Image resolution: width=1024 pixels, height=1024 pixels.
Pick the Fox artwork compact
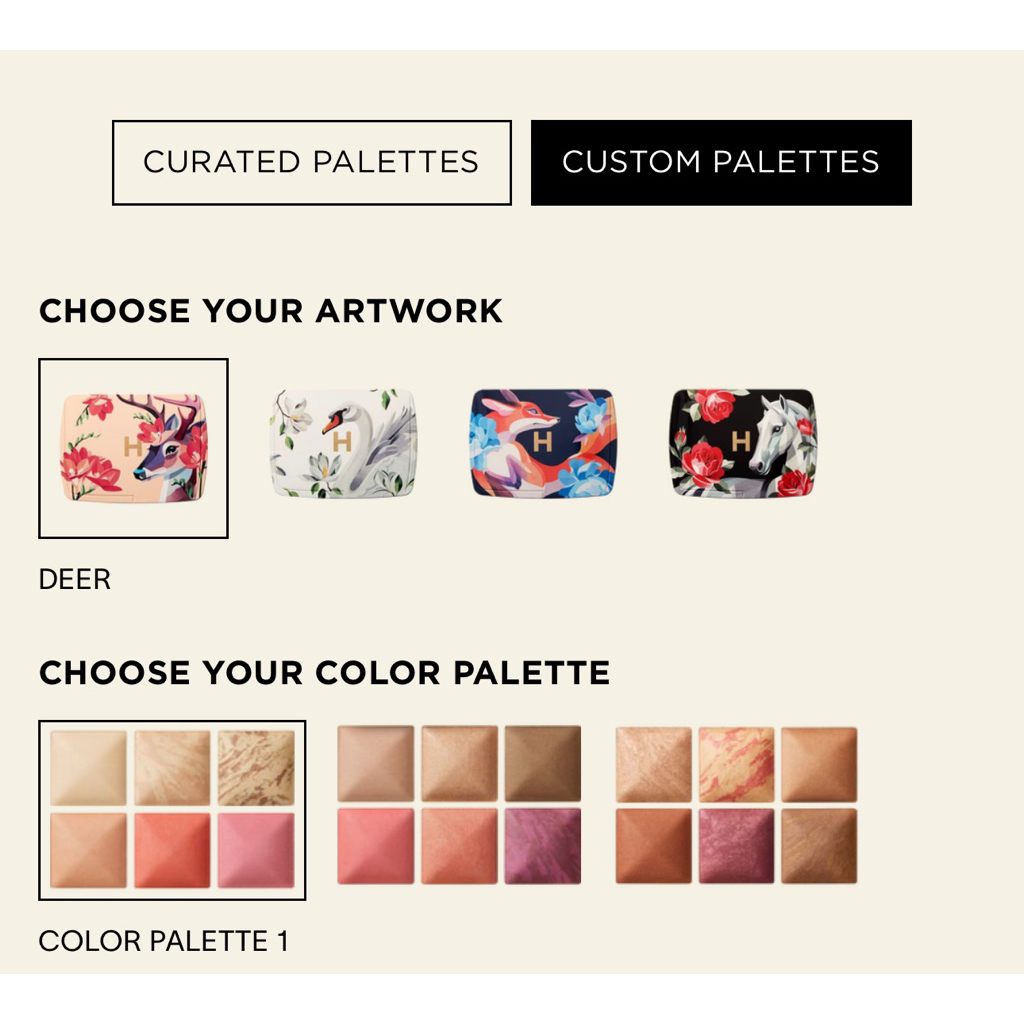pyautogui.click(x=543, y=443)
